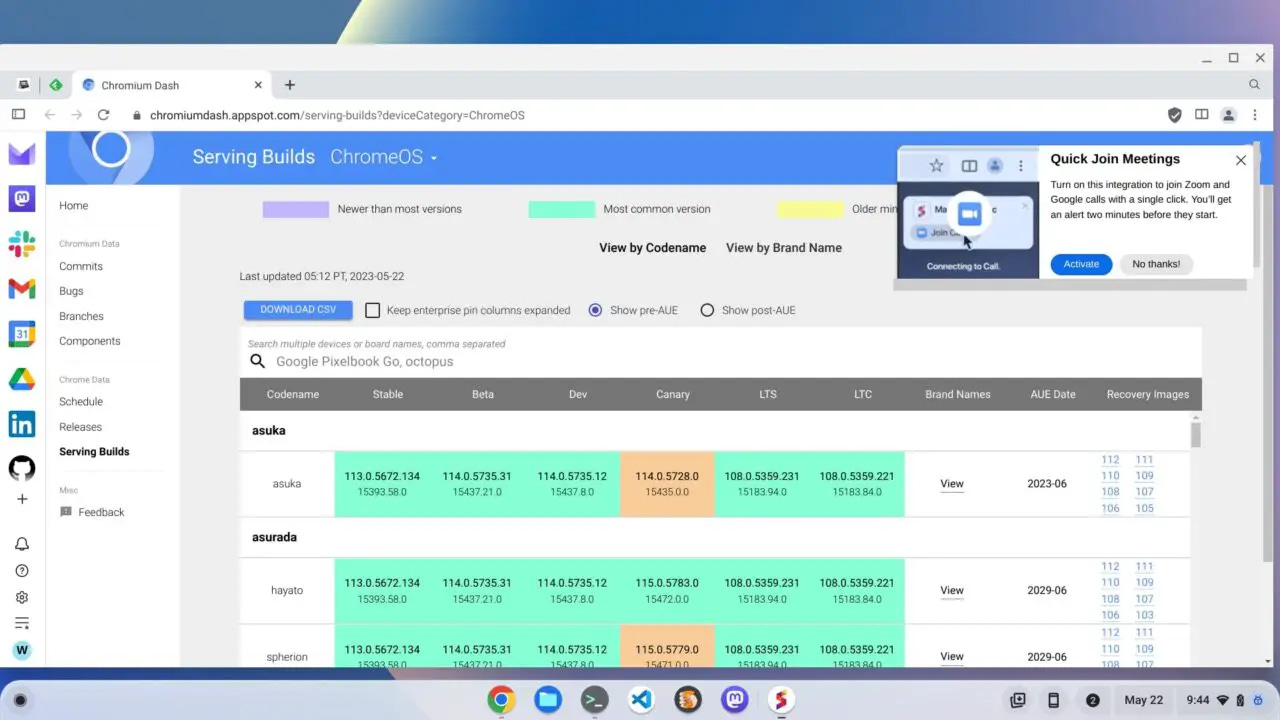Open Commits in the navigation

pyautogui.click(x=81, y=266)
